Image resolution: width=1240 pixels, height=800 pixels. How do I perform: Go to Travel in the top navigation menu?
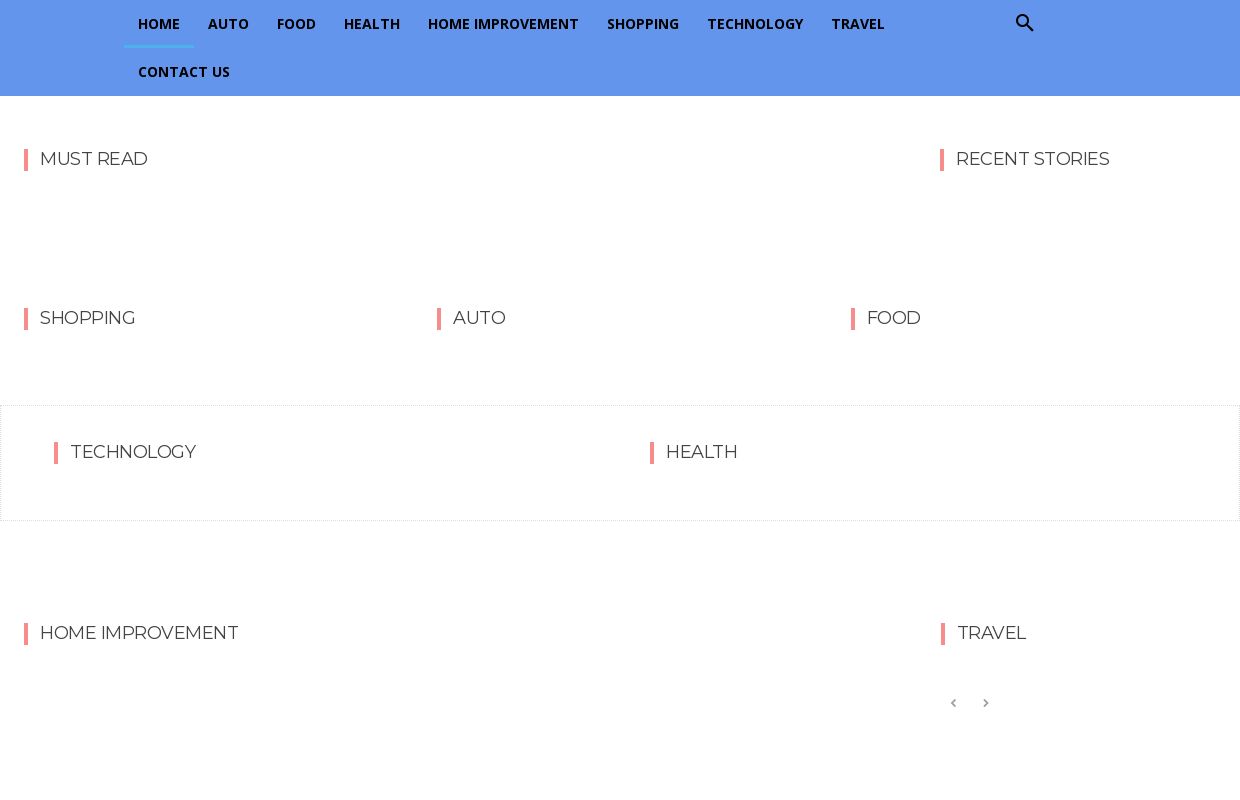(858, 24)
